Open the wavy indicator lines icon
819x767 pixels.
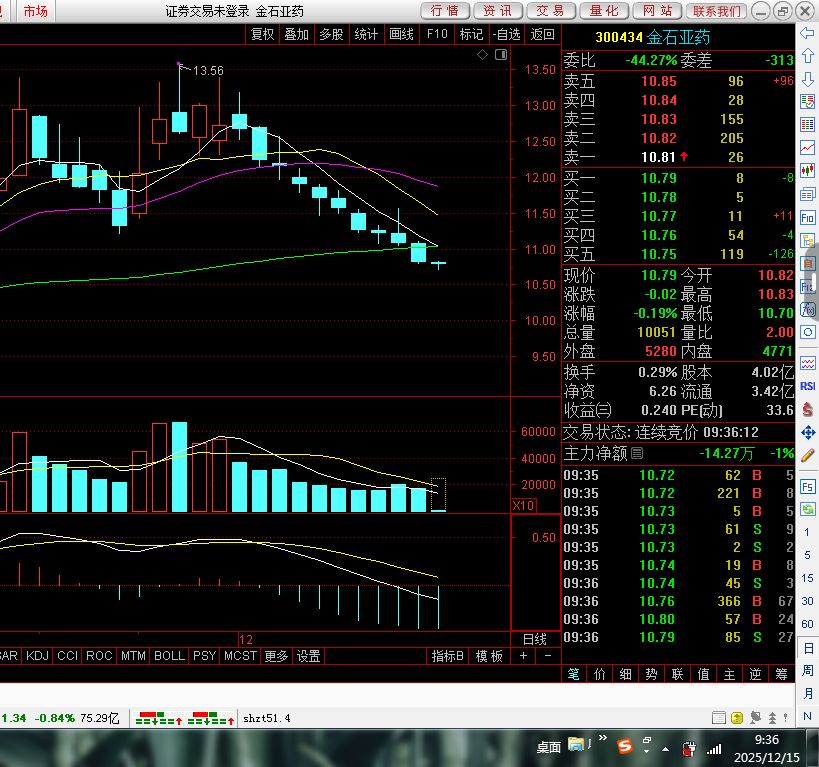807,363
